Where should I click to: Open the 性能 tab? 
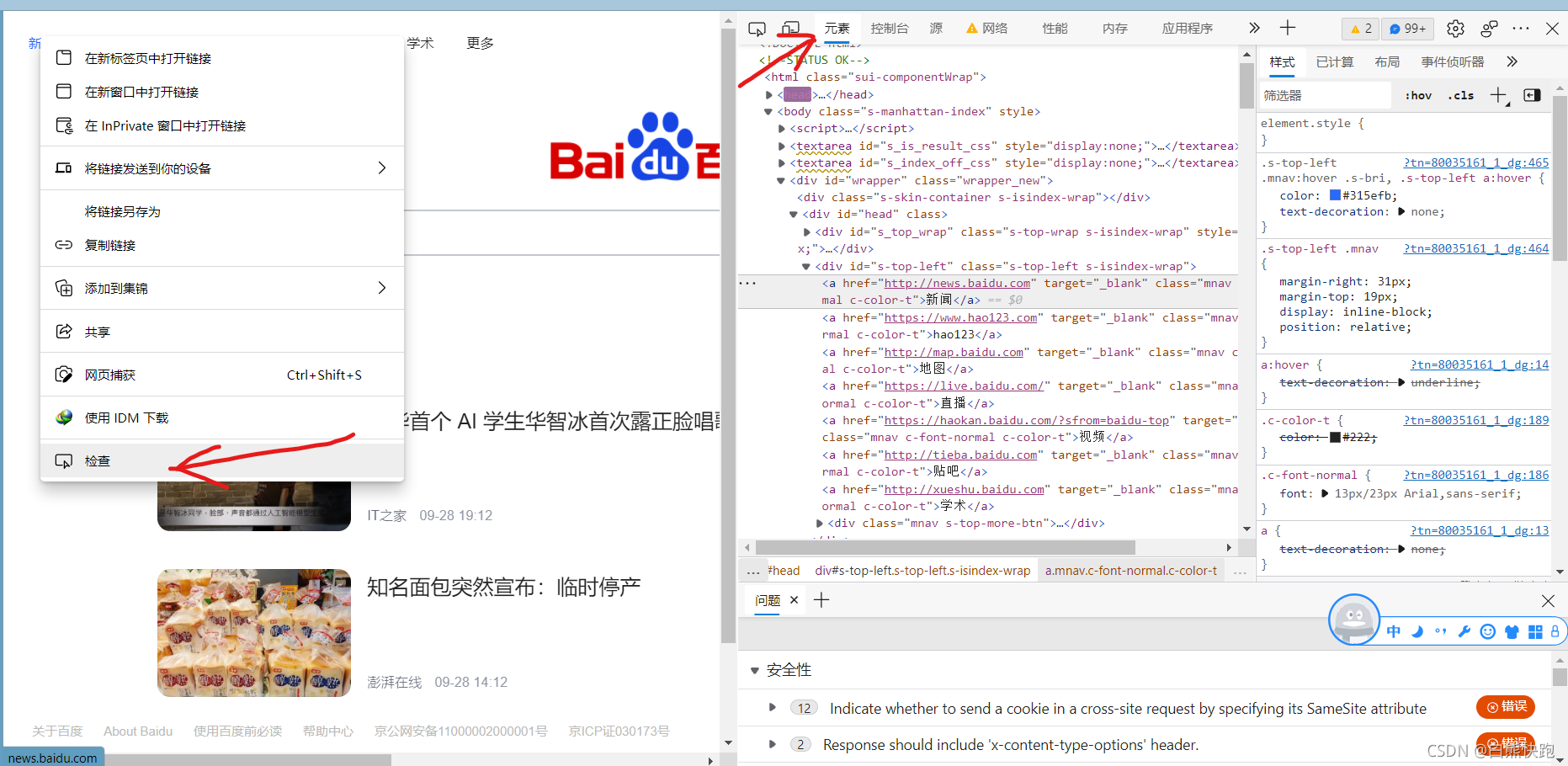[x=1055, y=29]
